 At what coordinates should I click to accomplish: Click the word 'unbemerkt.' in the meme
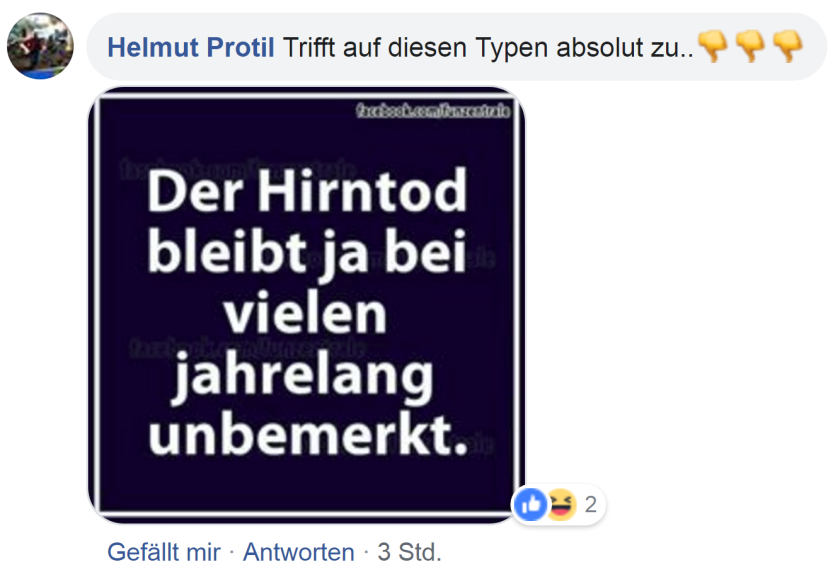pyautogui.click(x=309, y=435)
